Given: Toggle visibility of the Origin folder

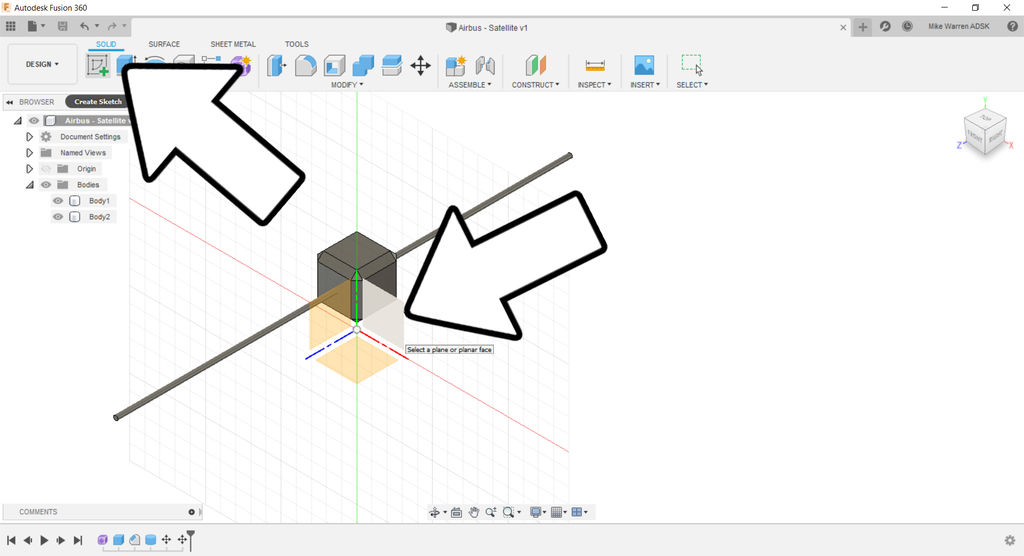Looking at the screenshot, I should pos(46,169).
